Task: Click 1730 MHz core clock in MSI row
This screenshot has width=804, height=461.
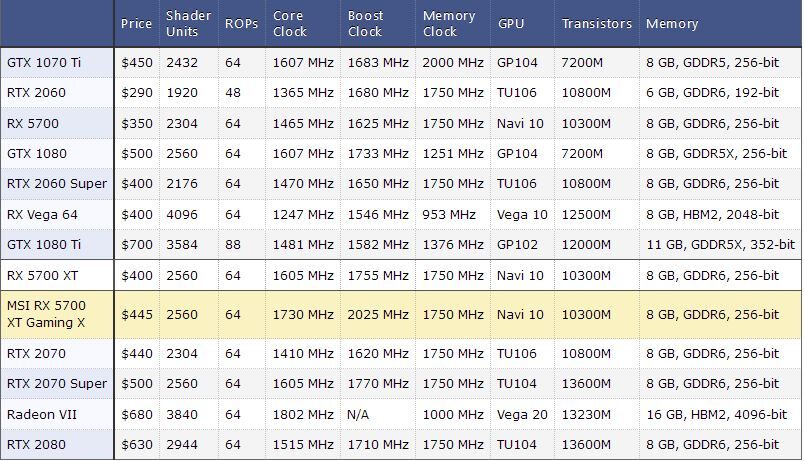Action: click(303, 314)
